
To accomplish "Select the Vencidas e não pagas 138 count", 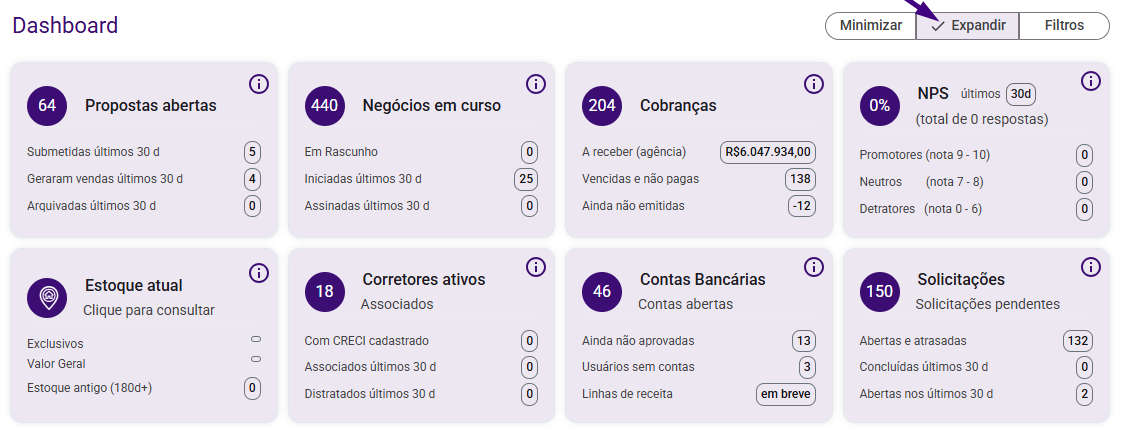I will click(800, 179).
